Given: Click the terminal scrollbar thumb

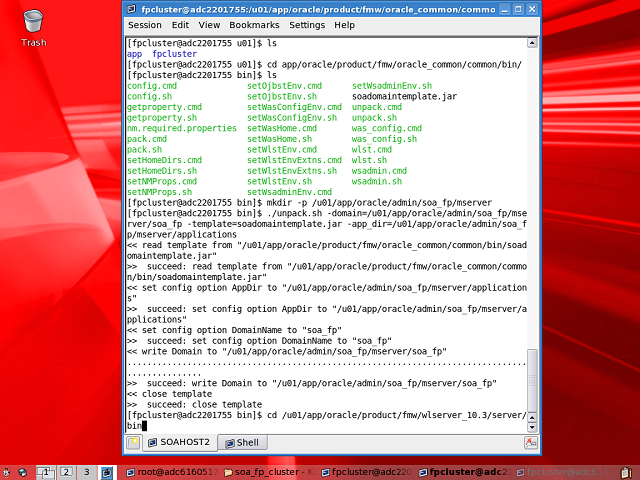Looking at the screenshot, I should tap(532, 380).
